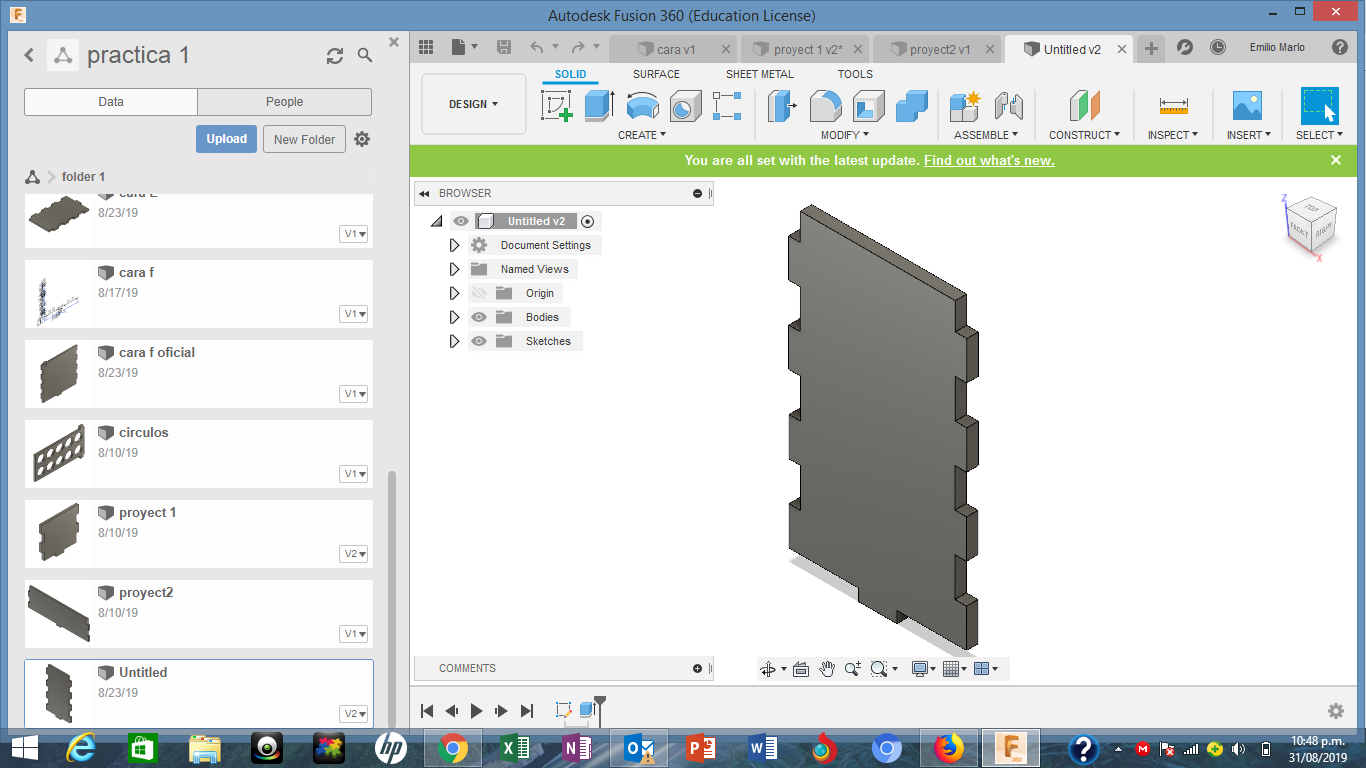Open the CONSTRUCT dropdown menu
Screen dimensions: 1366x768
click(x=1084, y=135)
